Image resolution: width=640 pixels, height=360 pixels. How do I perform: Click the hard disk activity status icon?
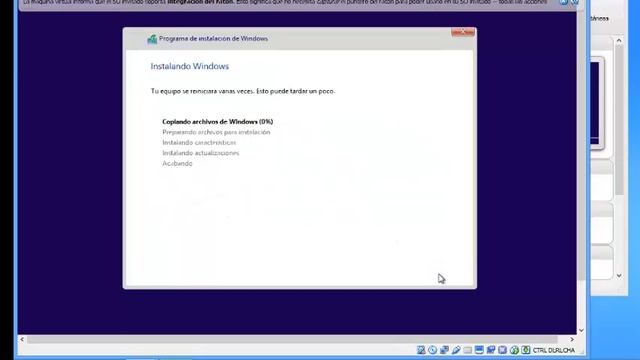click(x=421, y=350)
